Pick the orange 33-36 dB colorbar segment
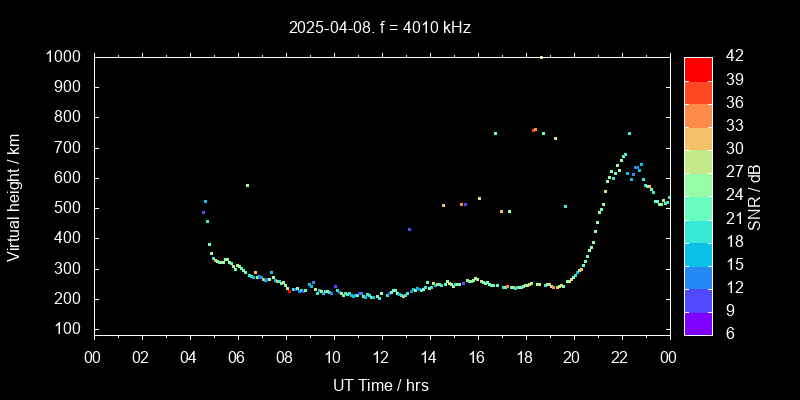The height and width of the screenshot is (400, 800). pyautogui.click(x=698, y=114)
